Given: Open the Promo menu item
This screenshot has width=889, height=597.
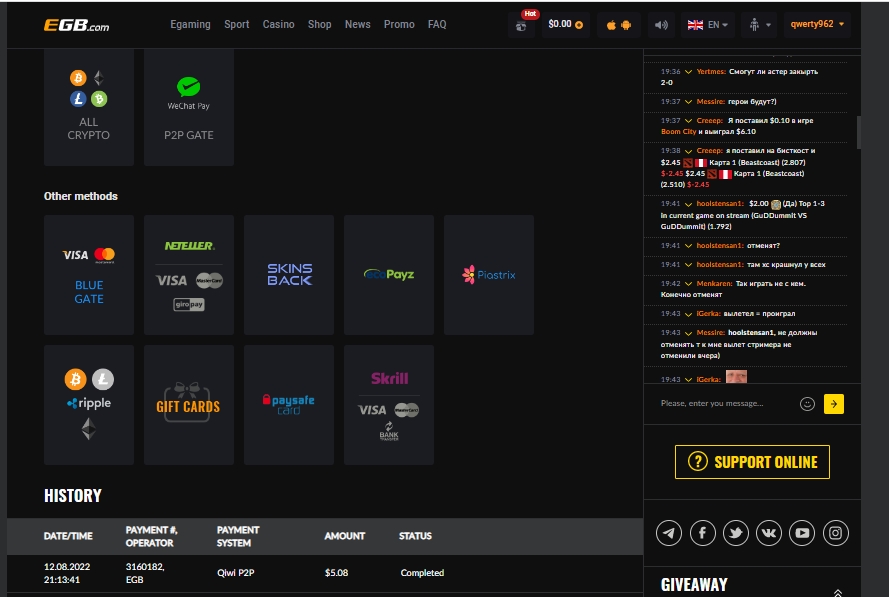Looking at the screenshot, I should tap(399, 24).
